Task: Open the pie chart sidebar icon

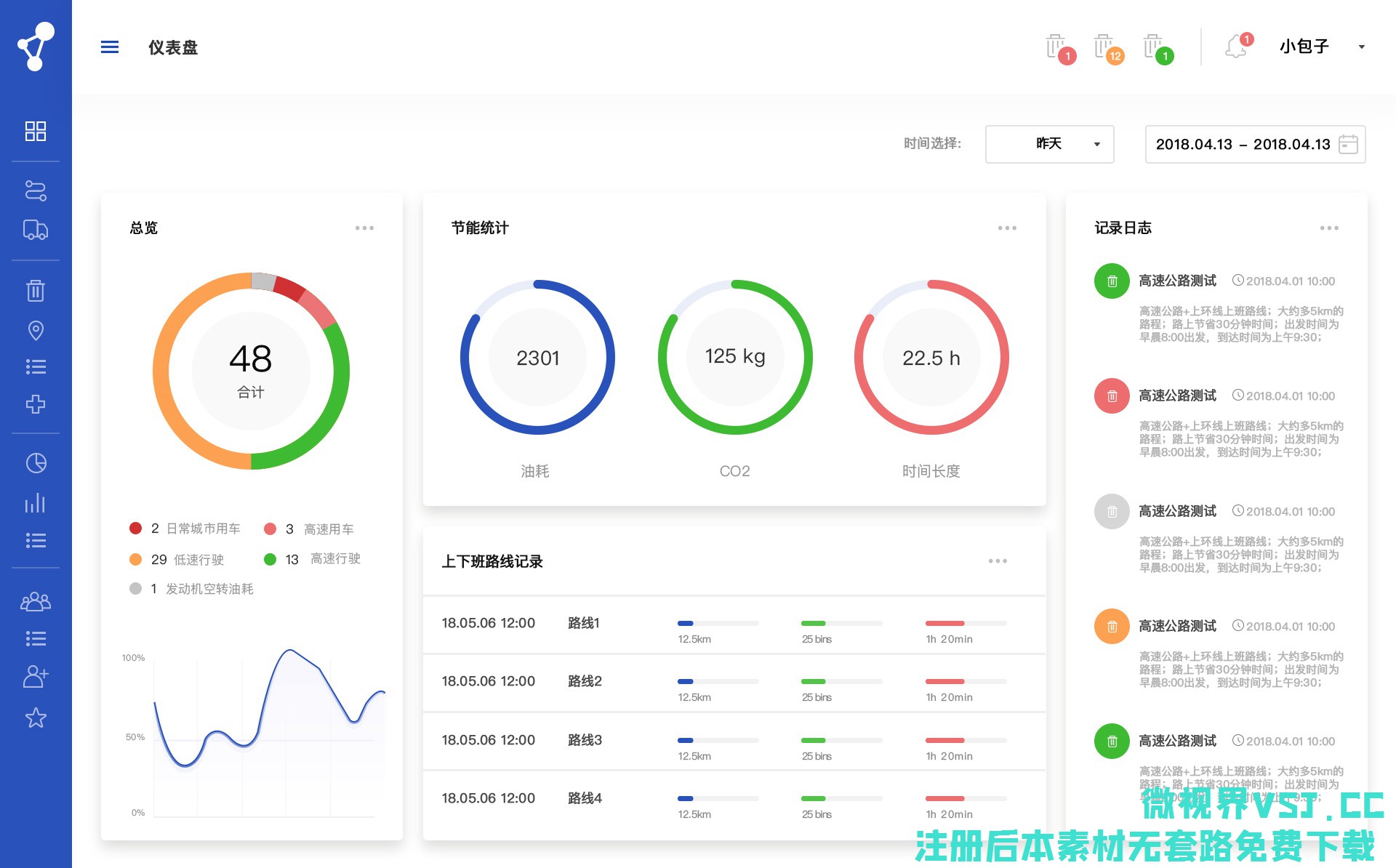Action: click(x=35, y=463)
